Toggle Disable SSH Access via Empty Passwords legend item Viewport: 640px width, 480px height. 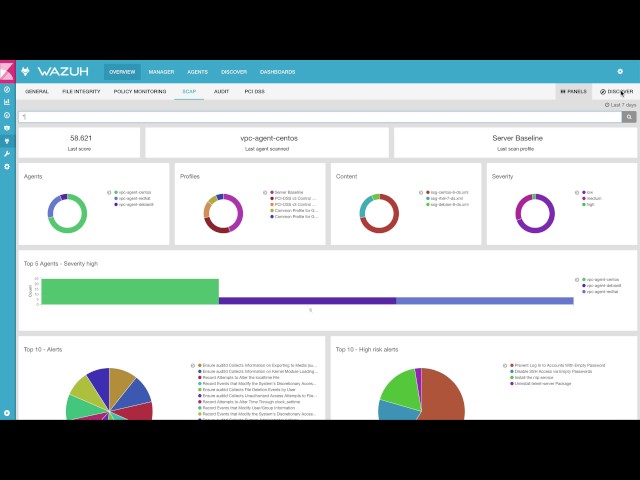click(551, 371)
